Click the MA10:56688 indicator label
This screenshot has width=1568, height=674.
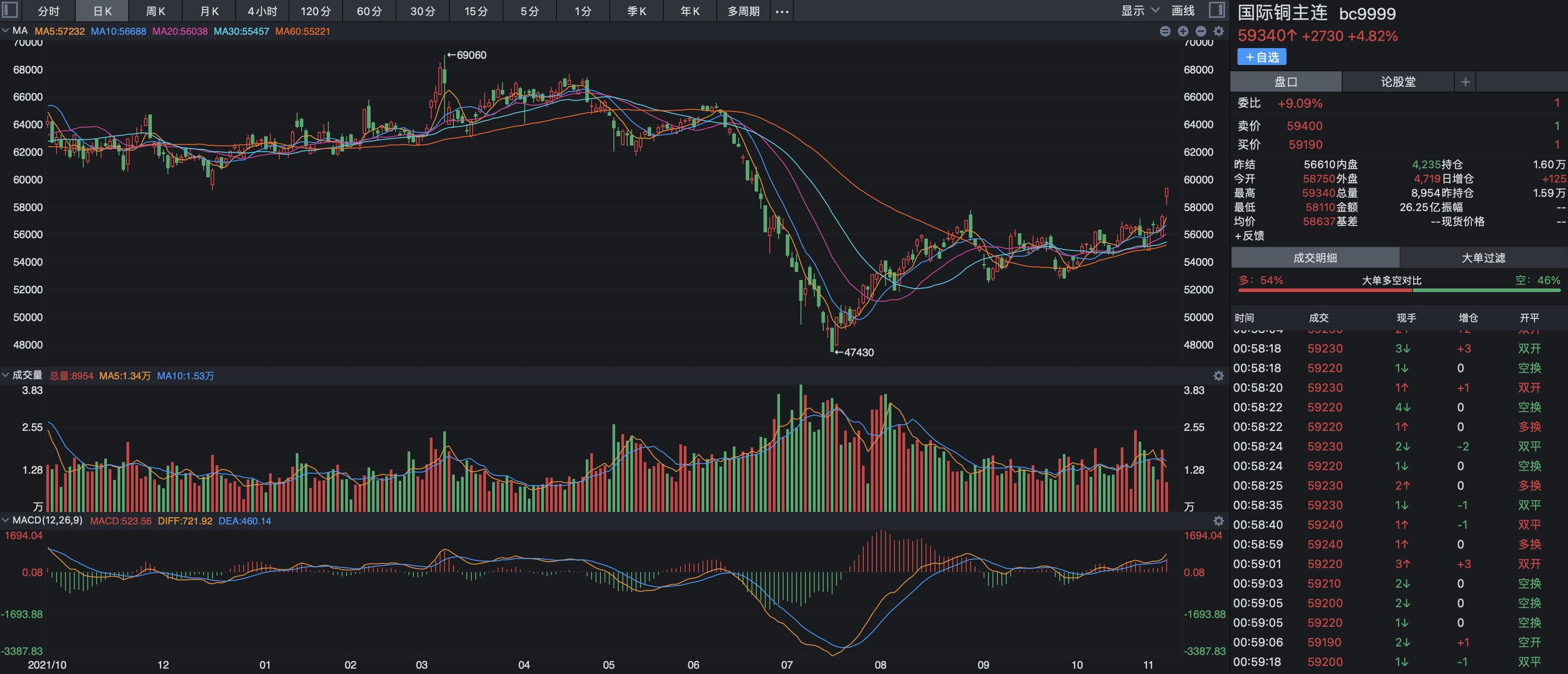tap(118, 31)
